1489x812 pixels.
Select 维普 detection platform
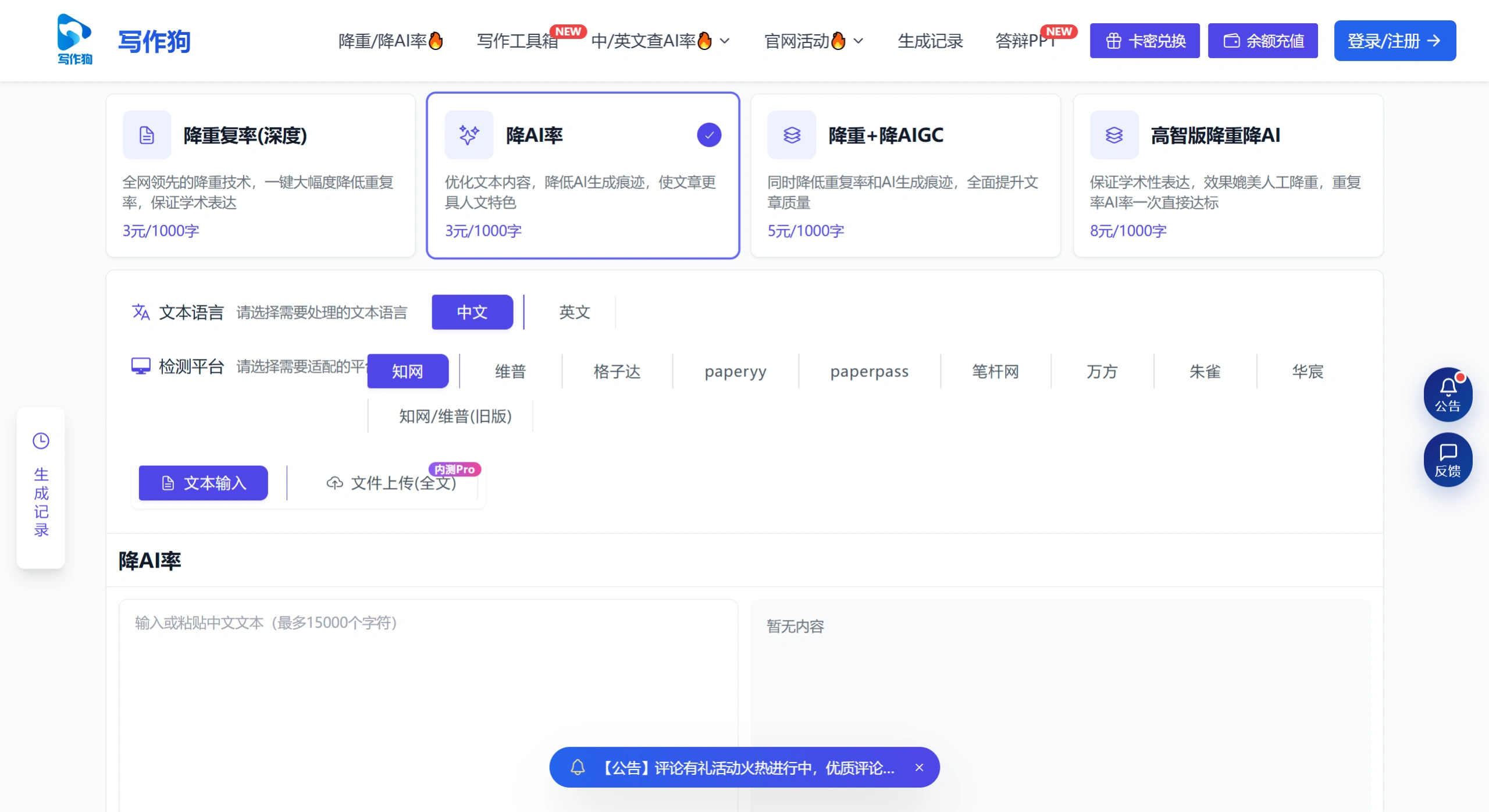coord(511,371)
